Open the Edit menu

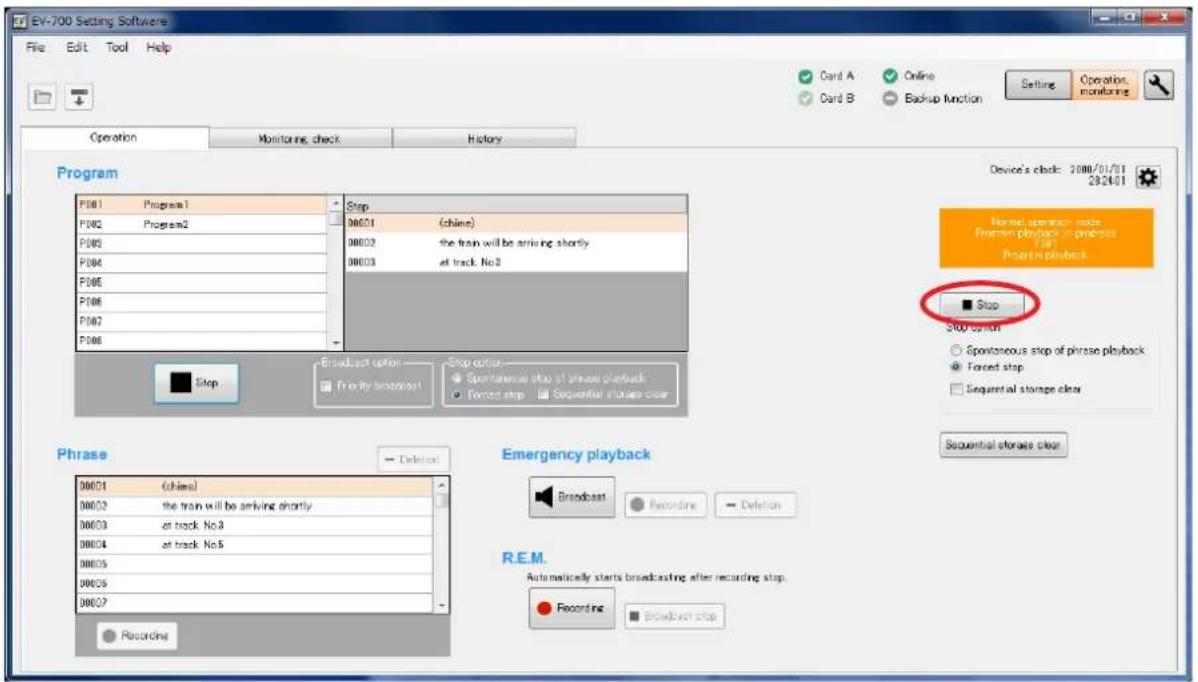76,47
